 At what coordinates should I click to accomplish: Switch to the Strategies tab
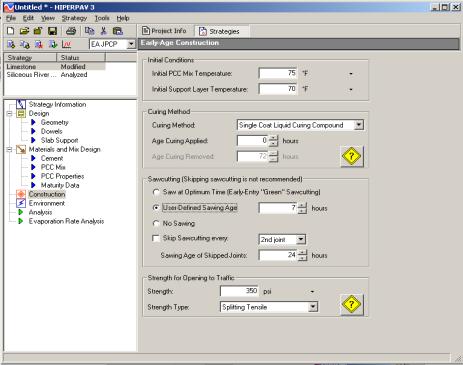pyautogui.click(x=222, y=31)
